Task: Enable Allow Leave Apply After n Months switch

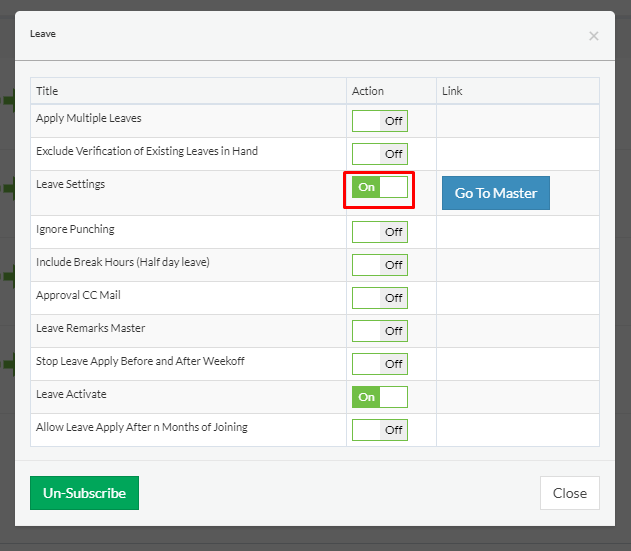Action: [x=379, y=430]
